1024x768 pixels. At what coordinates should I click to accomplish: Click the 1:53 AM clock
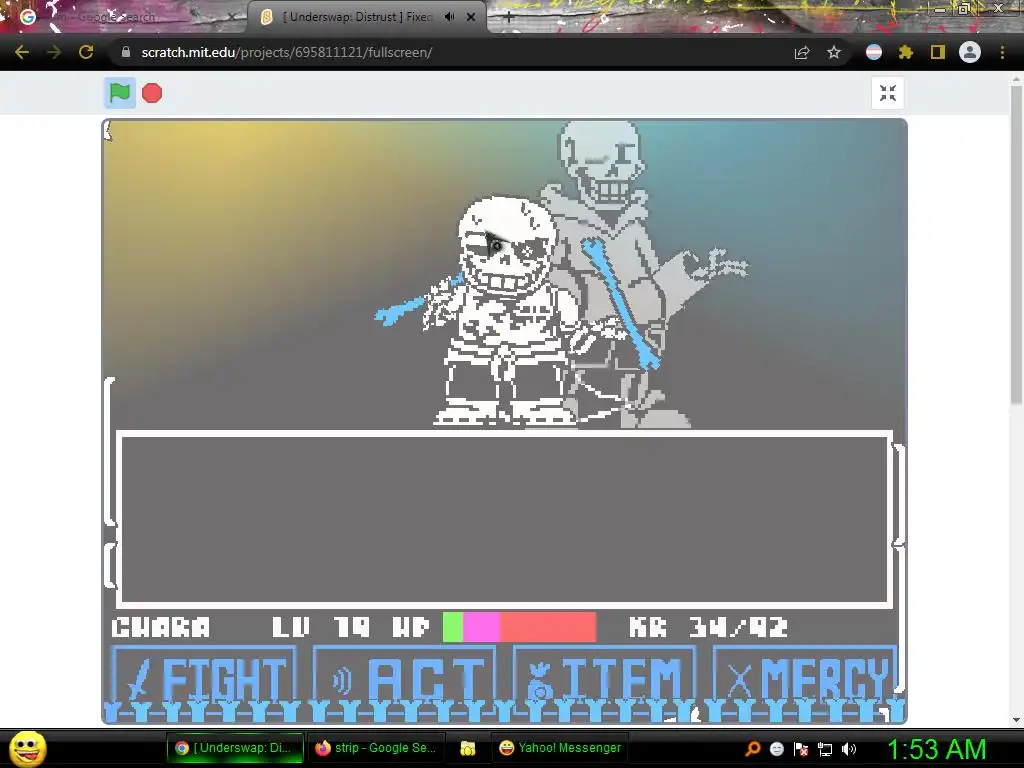pyautogui.click(x=936, y=749)
